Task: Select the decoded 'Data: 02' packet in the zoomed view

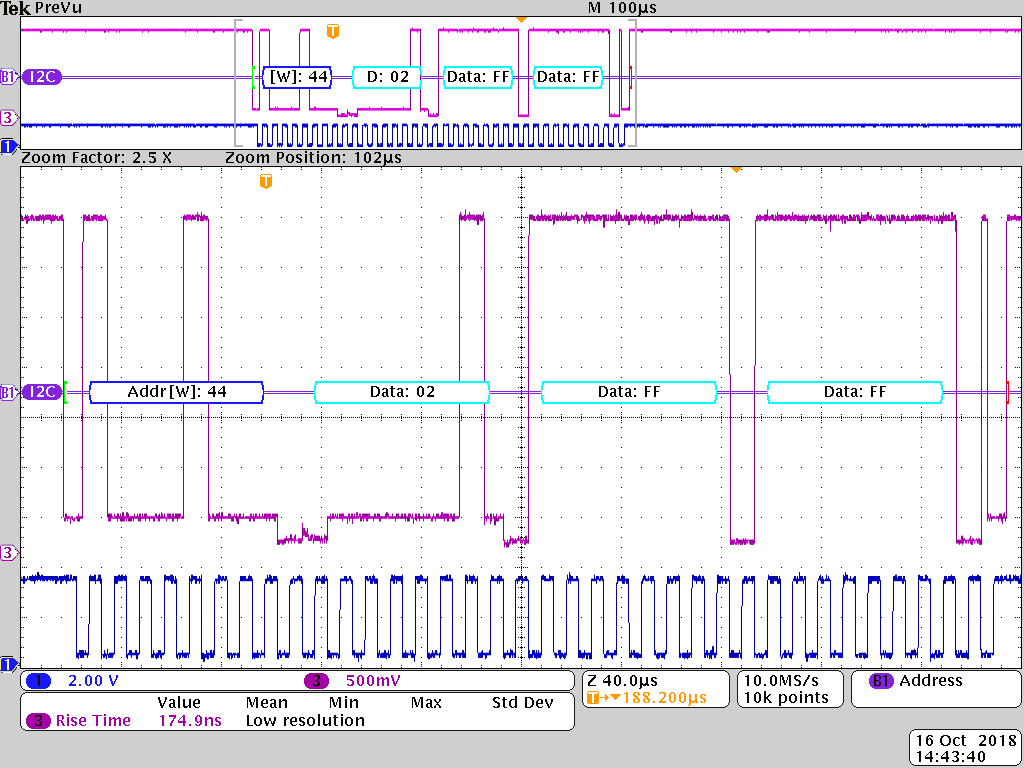Action: [x=402, y=392]
